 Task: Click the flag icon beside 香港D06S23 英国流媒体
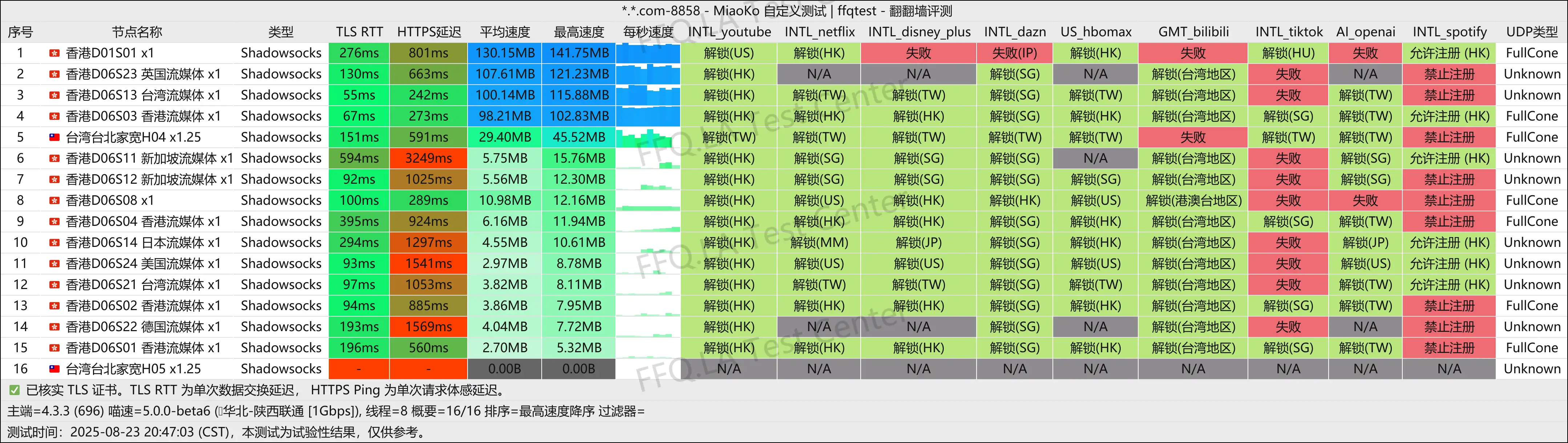point(54,74)
